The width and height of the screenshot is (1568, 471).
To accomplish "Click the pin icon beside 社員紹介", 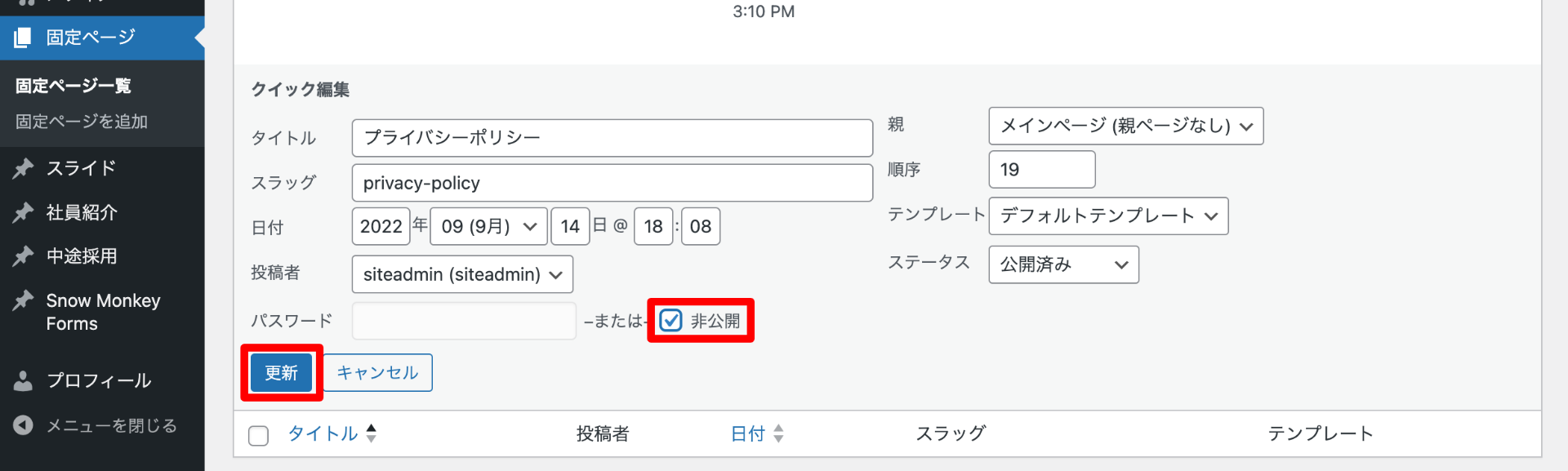I will (x=23, y=212).
